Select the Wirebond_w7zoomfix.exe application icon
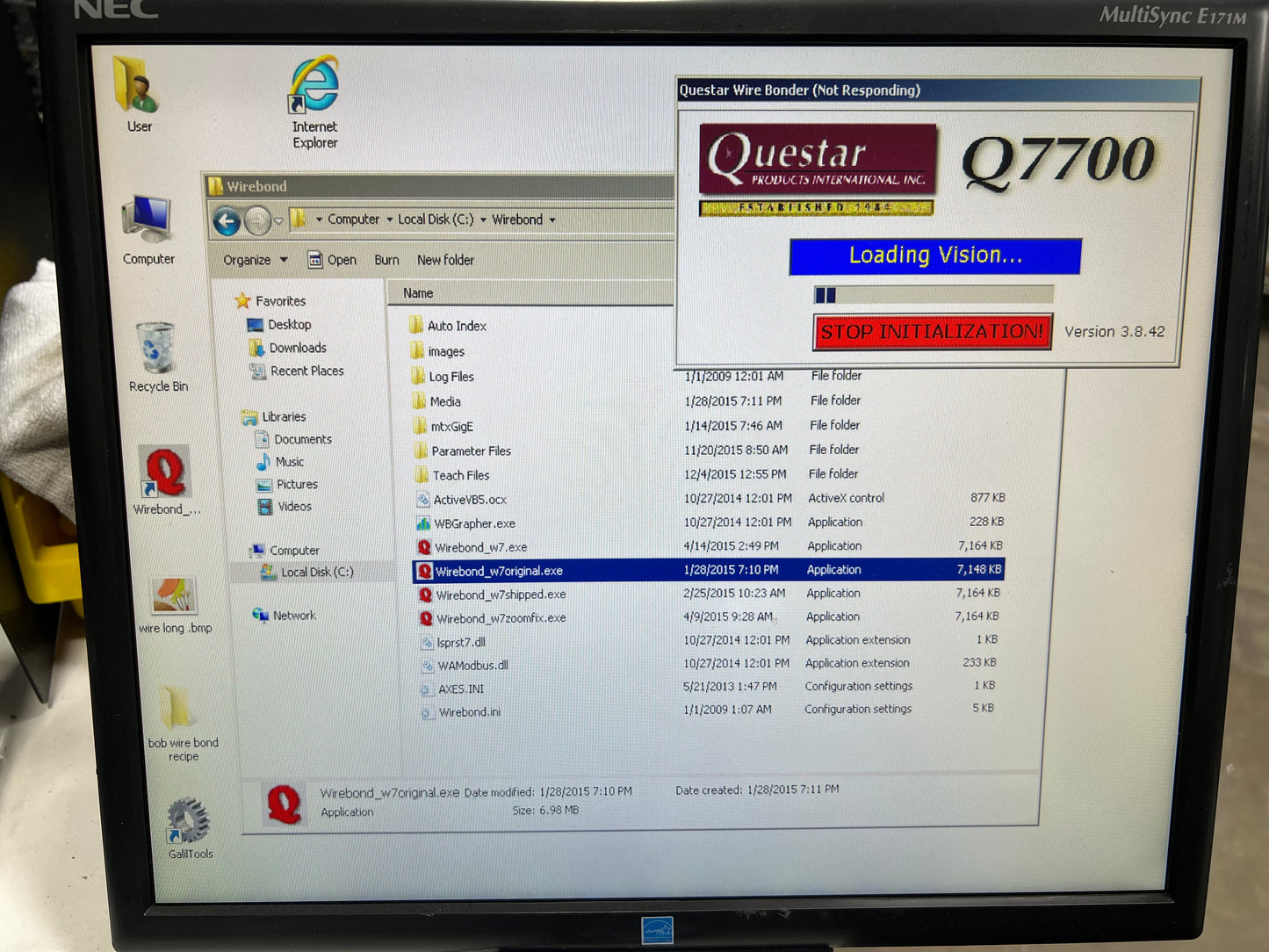Screen dimensions: 1269x952 tap(427, 618)
